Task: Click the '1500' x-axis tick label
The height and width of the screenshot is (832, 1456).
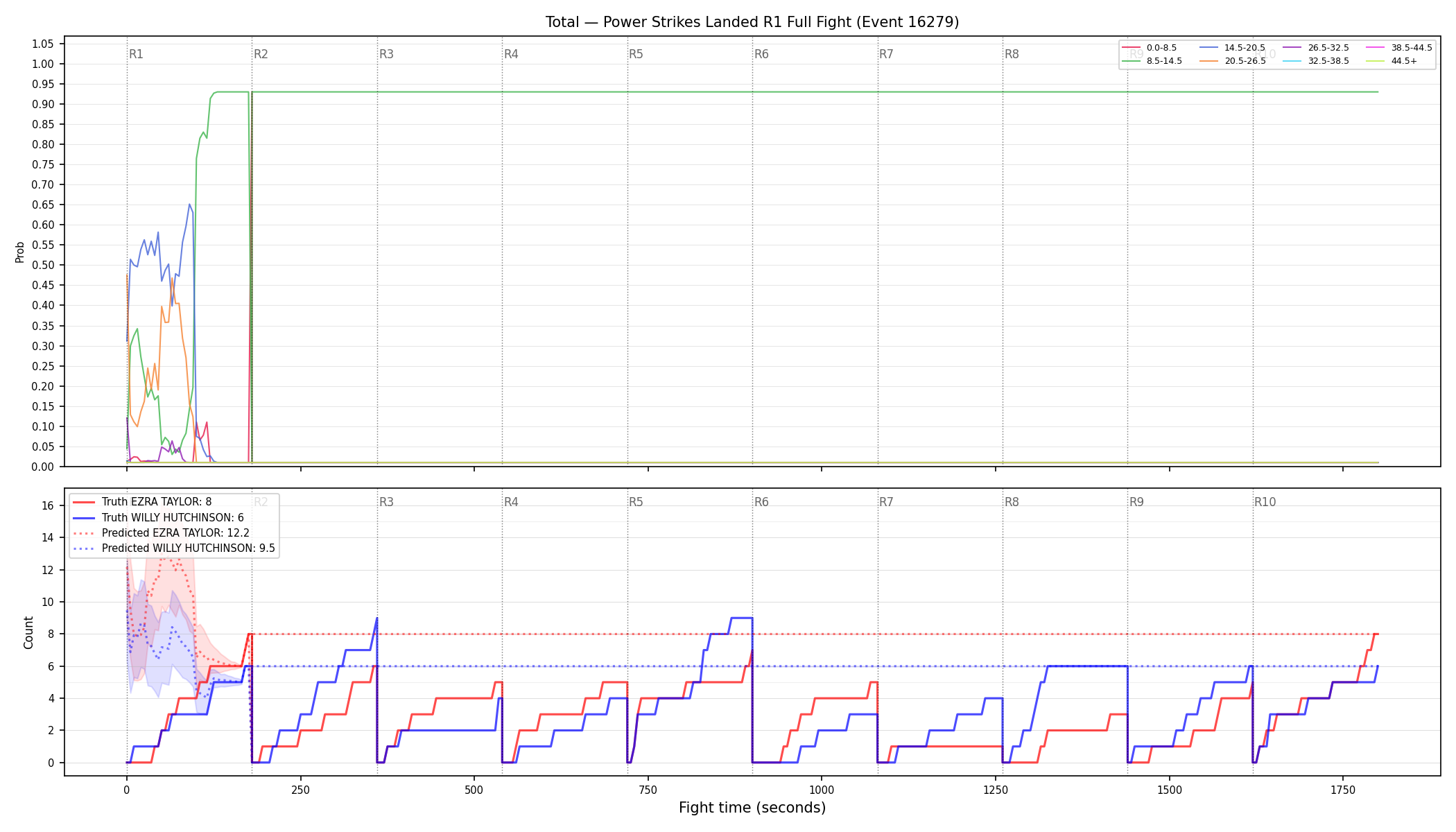Action: point(1170,790)
